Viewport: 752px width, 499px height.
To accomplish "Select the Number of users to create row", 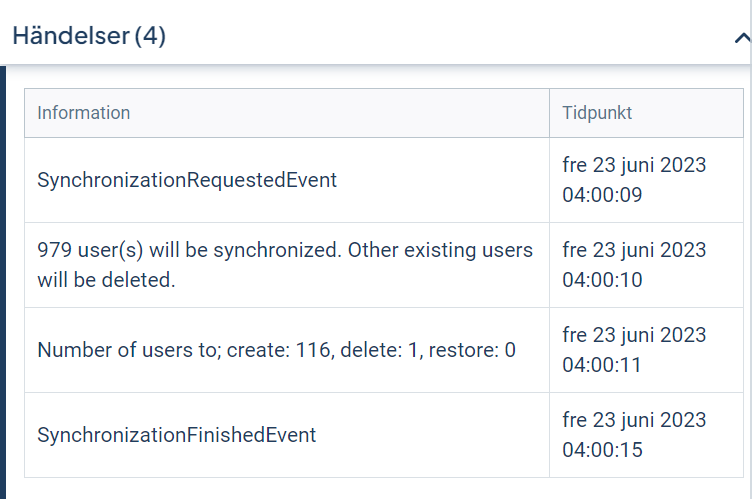I will [x=384, y=350].
